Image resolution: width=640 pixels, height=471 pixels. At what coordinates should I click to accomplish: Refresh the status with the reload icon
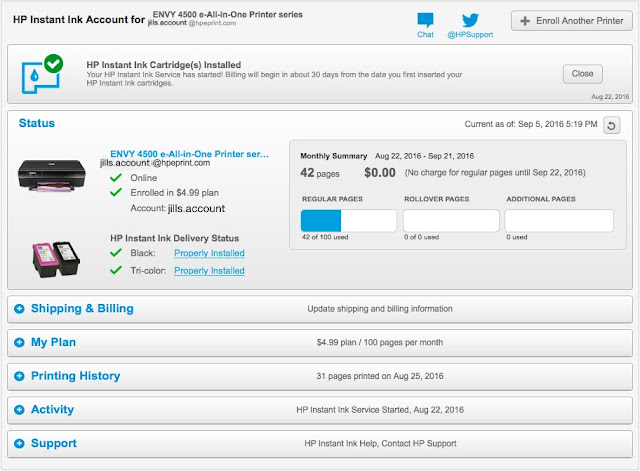point(611,125)
